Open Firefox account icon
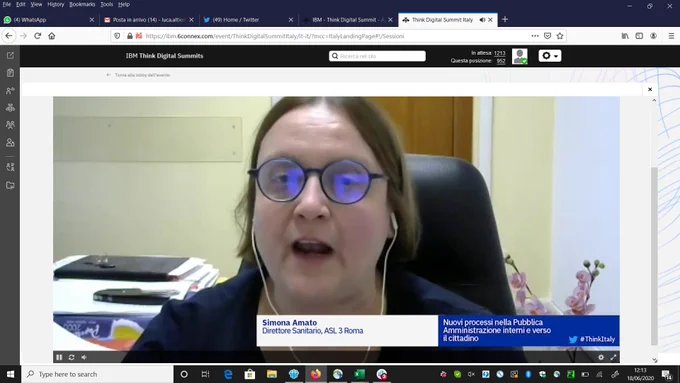 point(654,36)
